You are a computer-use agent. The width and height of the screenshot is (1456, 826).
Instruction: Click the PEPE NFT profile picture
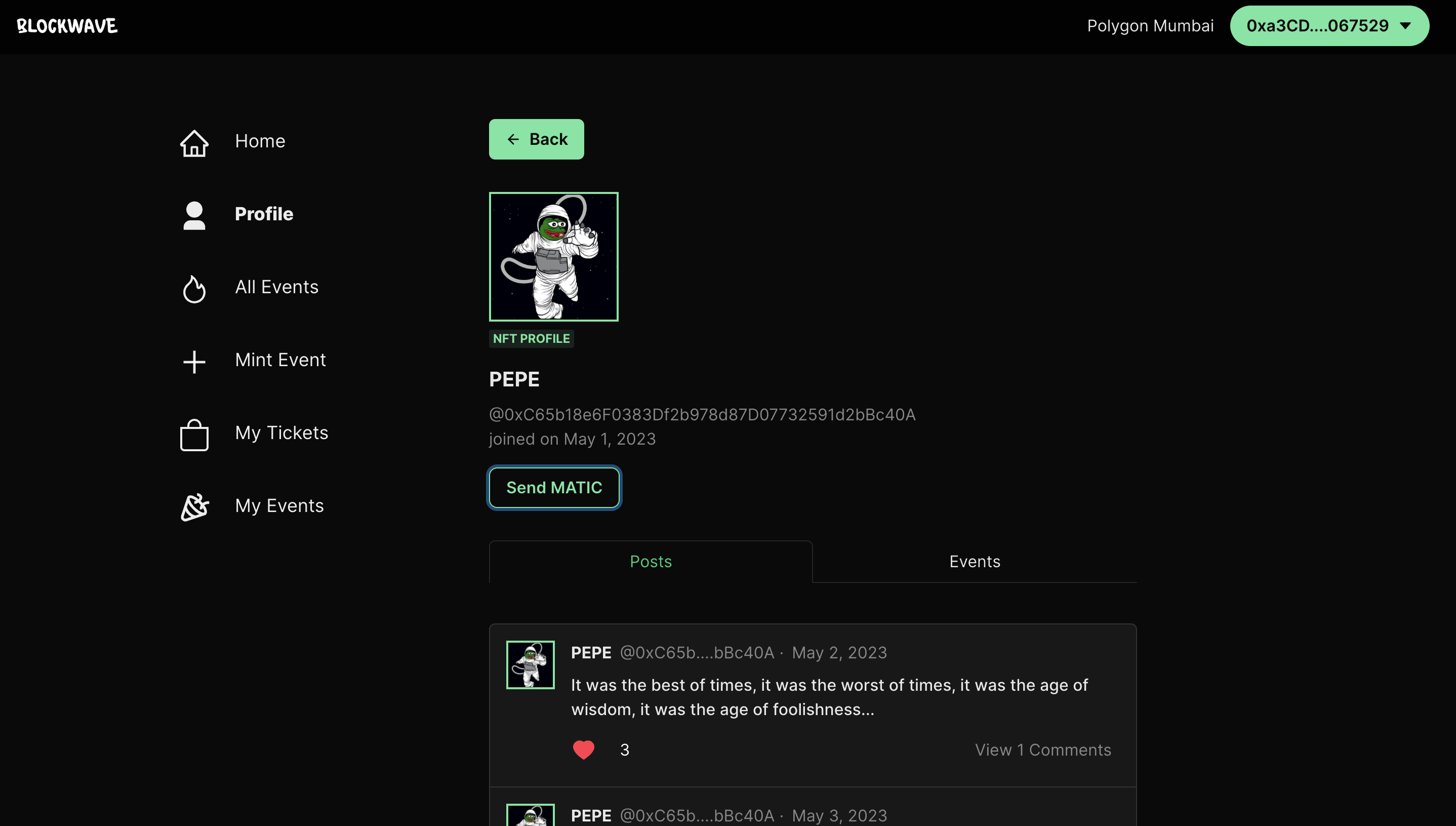pyautogui.click(x=553, y=256)
